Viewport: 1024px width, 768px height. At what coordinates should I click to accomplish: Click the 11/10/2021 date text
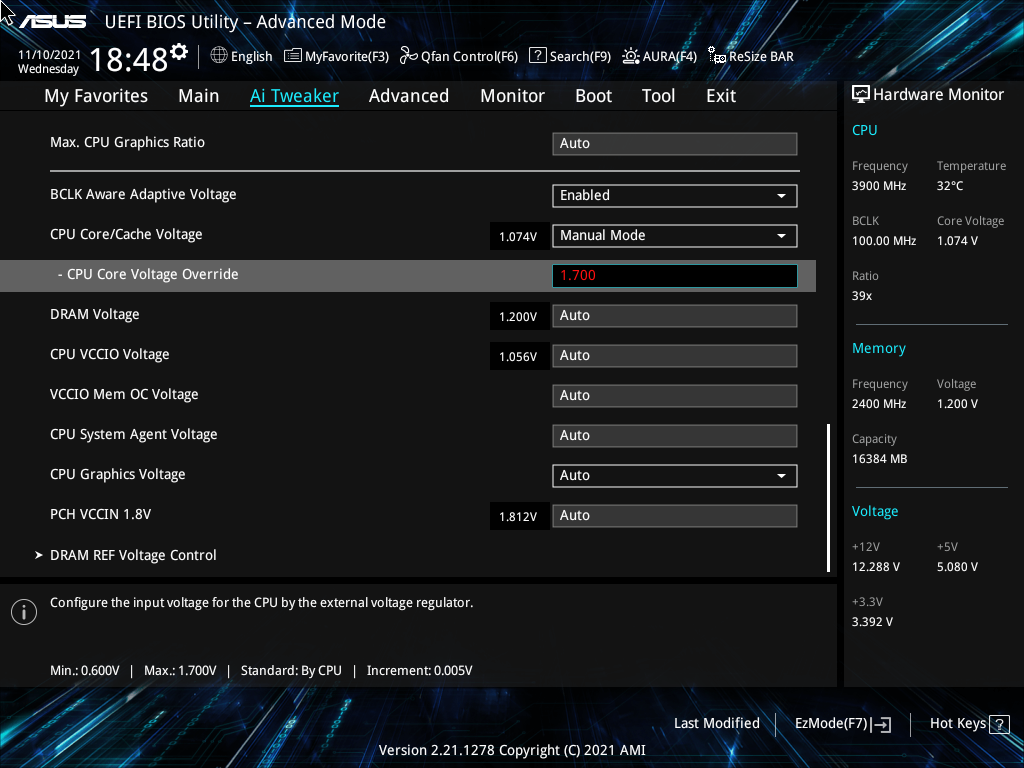pos(50,55)
